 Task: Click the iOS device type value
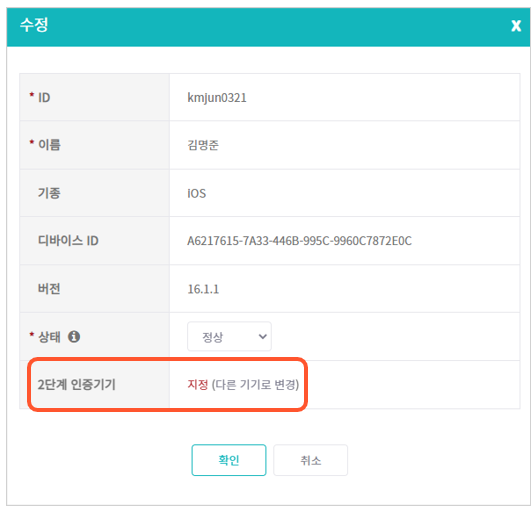click(196, 193)
